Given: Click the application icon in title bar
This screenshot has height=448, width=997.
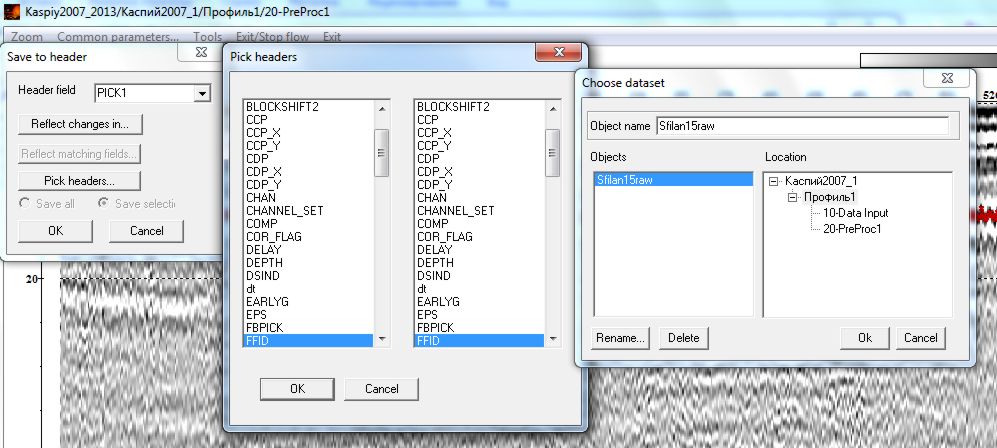Looking at the screenshot, I should [11, 11].
